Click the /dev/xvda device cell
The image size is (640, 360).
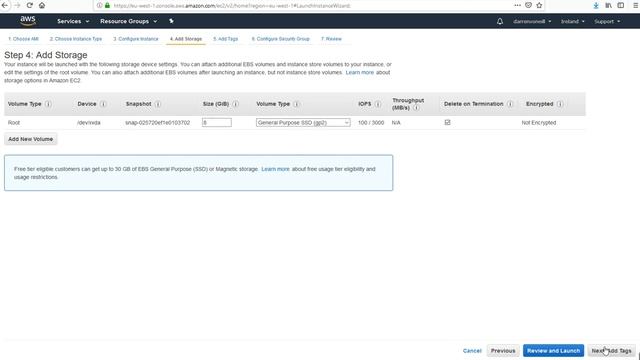[x=89, y=122]
